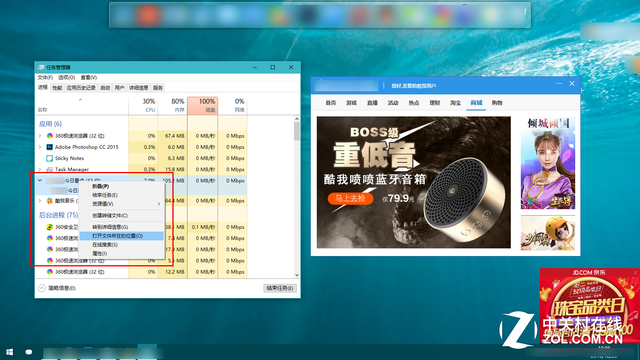Click the Sticky Notes app icon
Image resolution: width=640 pixels, height=360 pixels.
(x=49, y=158)
